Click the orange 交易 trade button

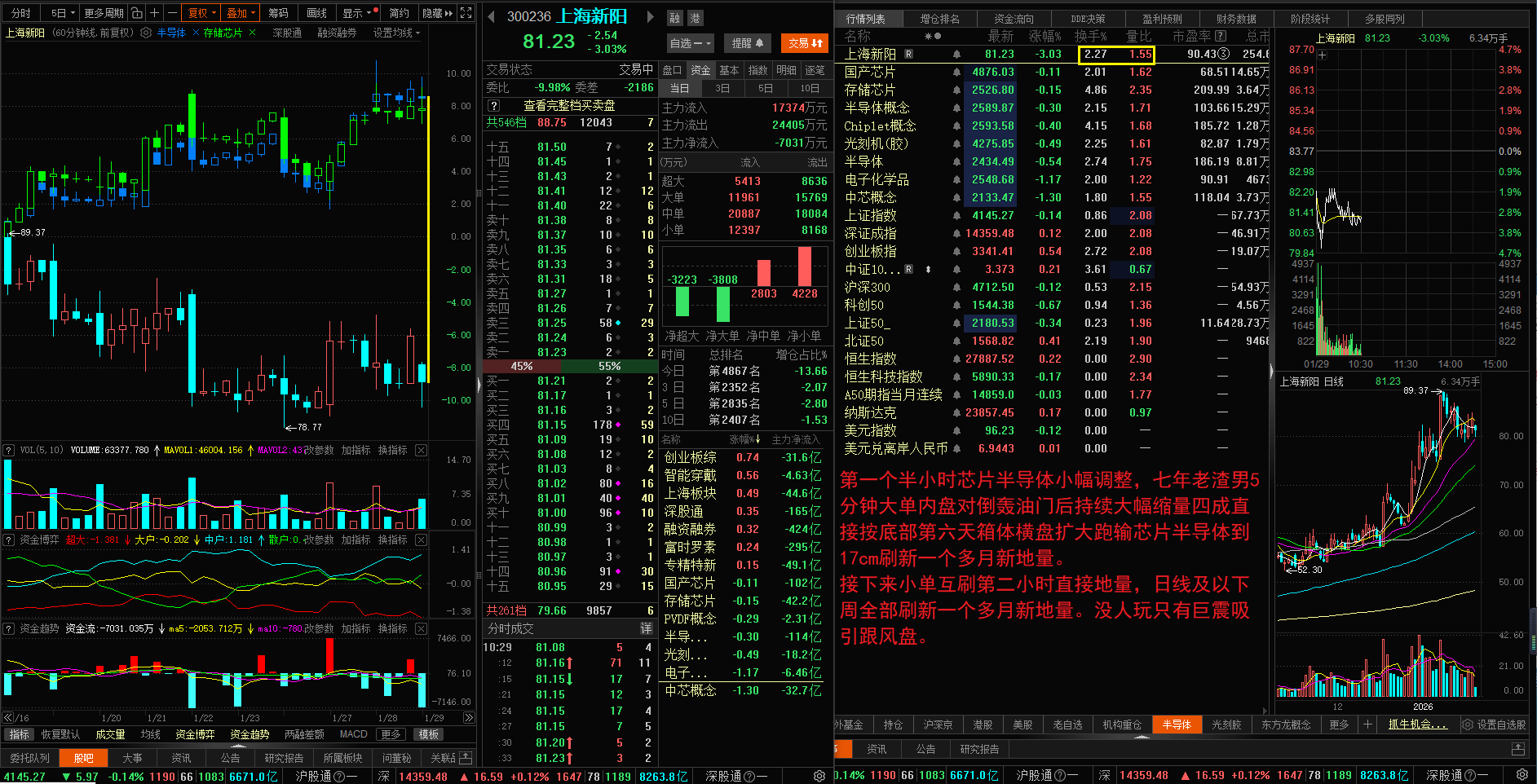(x=805, y=43)
